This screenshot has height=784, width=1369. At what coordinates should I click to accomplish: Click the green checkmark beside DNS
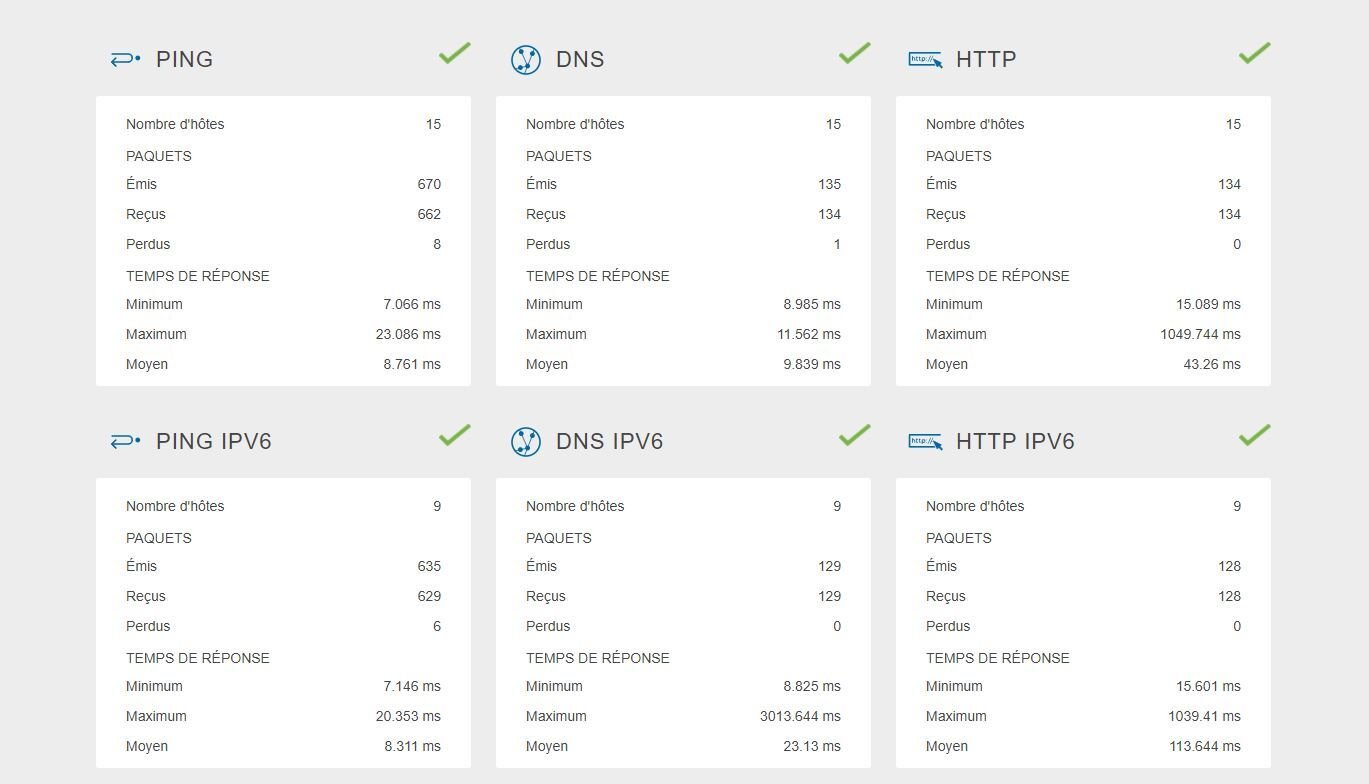tap(854, 53)
